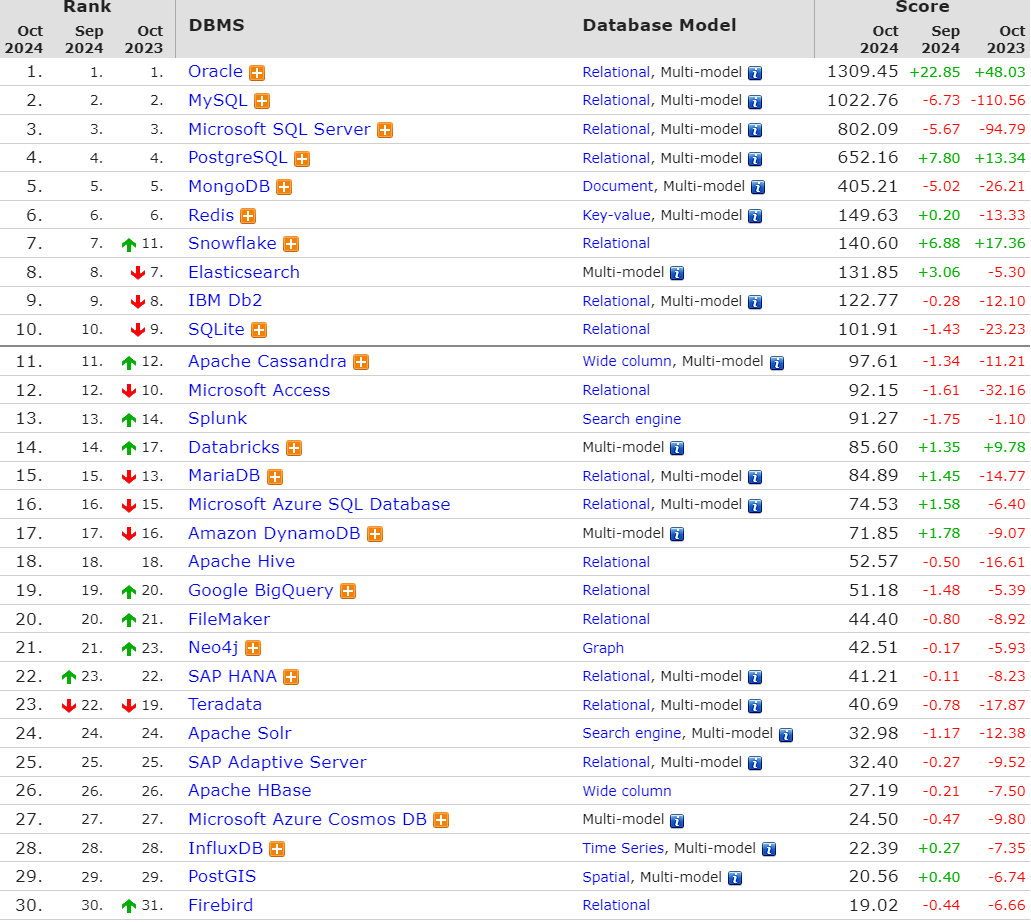This screenshot has width=1031, height=922.
Task: Open the Apache HBase link
Action: click(x=250, y=790)
